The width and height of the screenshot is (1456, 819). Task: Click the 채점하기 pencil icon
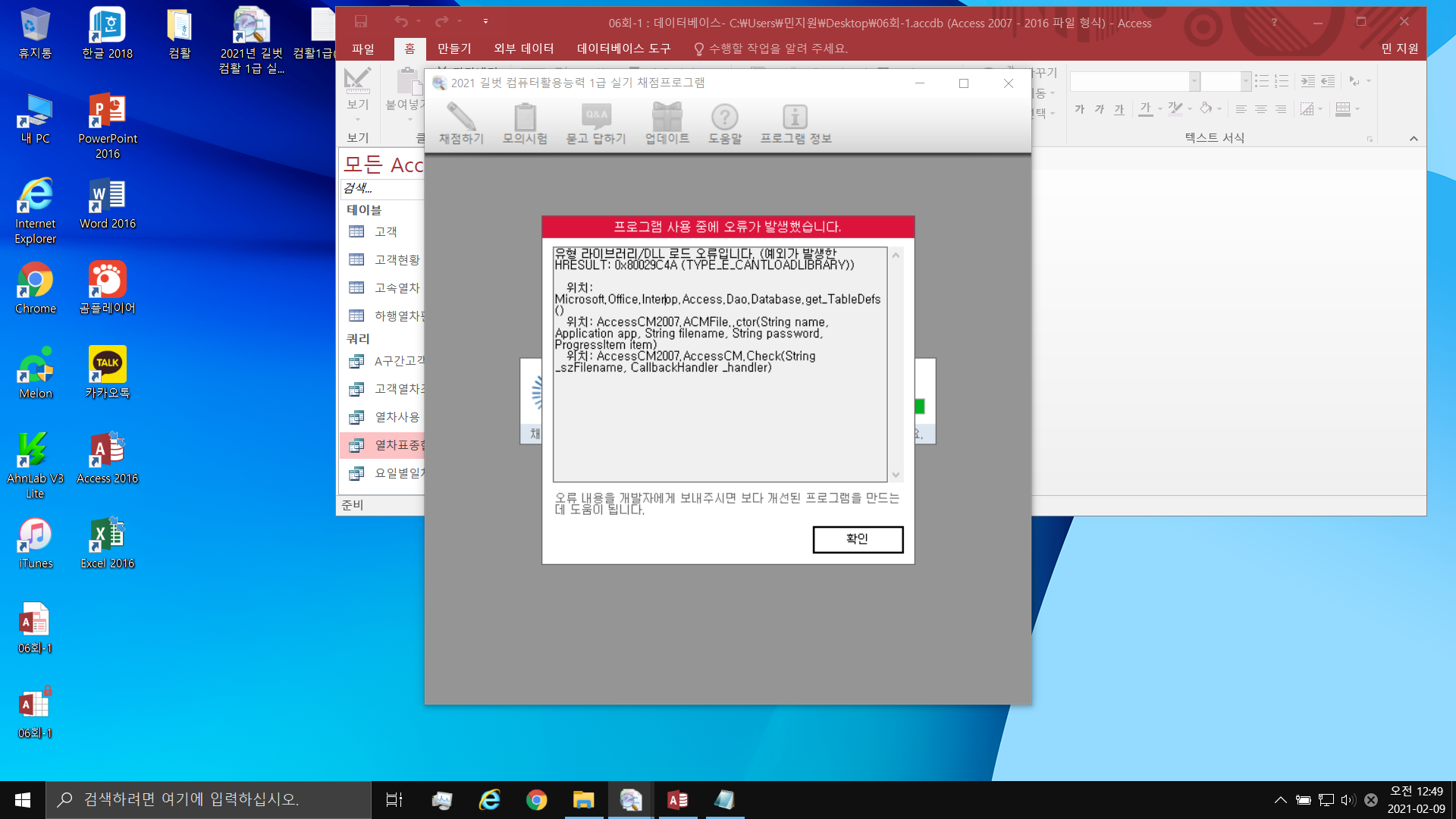[x=461, y=118]
